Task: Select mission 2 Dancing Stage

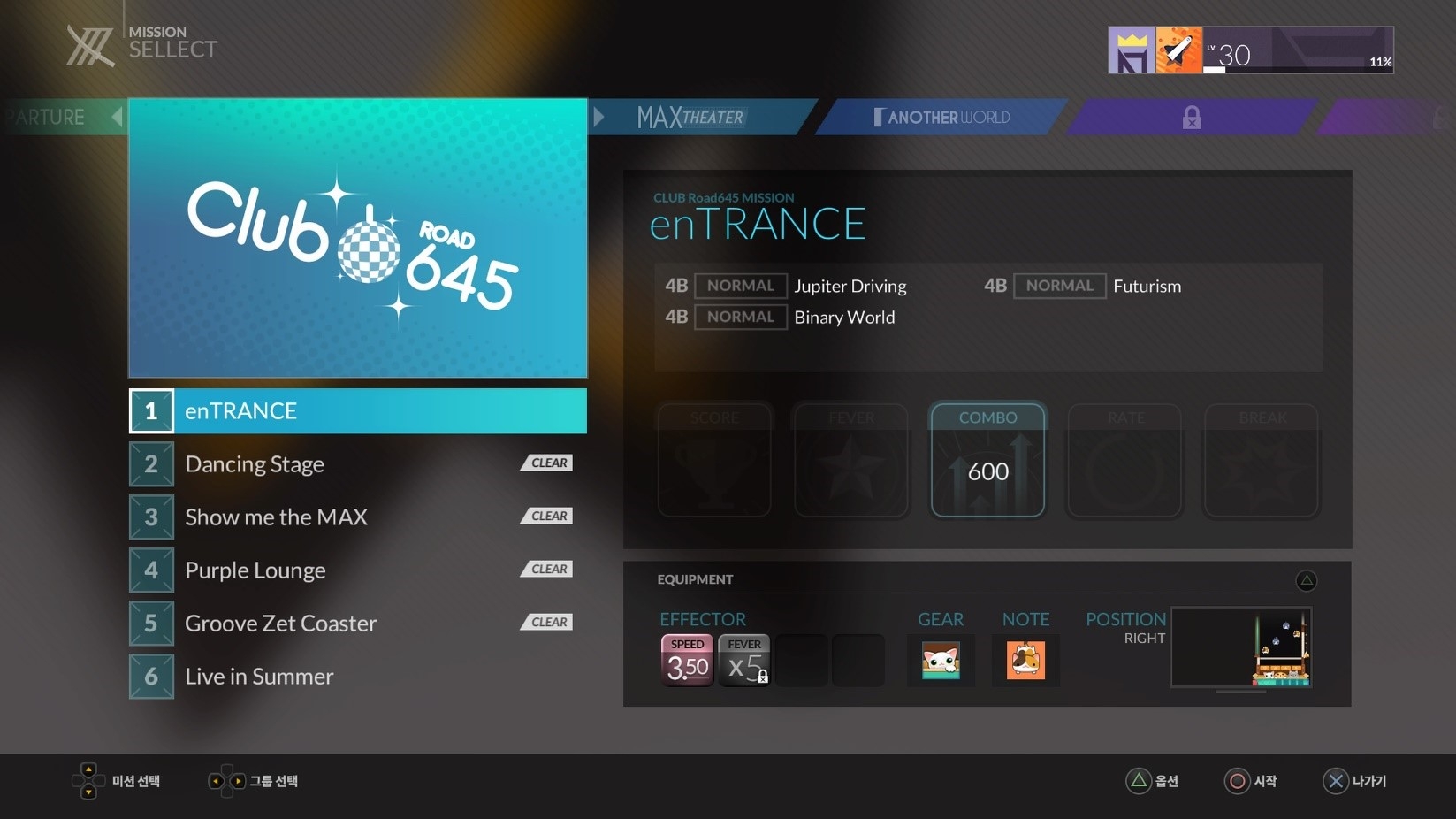Action: [358, 464]
